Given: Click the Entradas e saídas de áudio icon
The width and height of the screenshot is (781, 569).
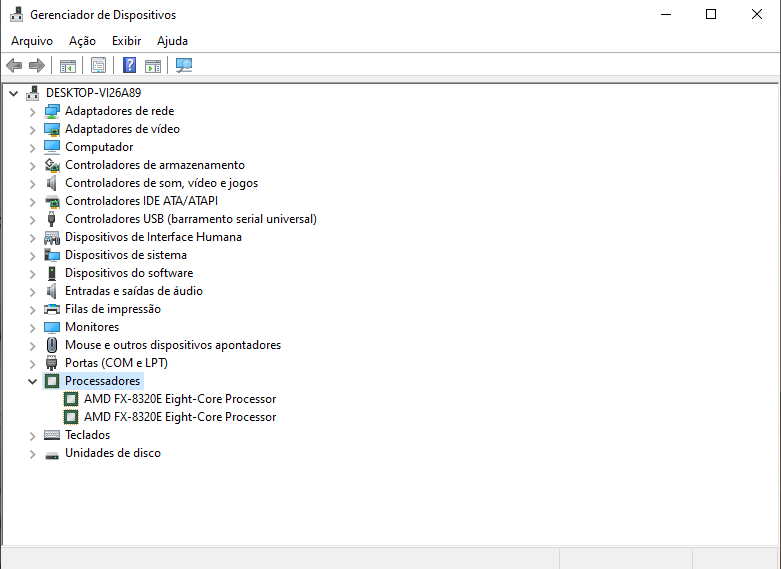Looking at the screenshot, I should (x=52, y=291).
